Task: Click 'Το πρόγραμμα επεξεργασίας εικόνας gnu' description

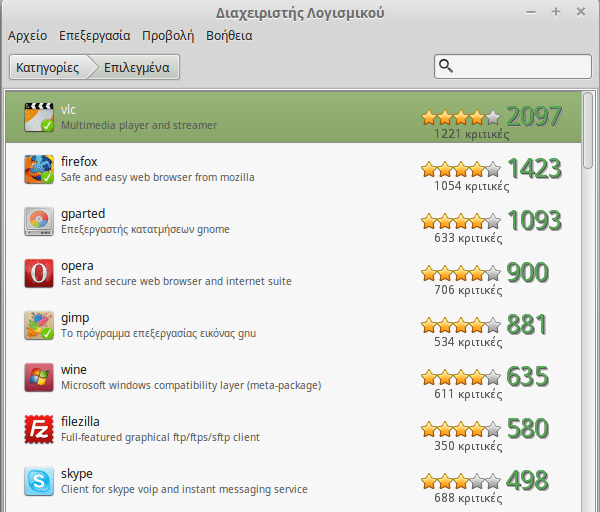Action: coord(158,334)
